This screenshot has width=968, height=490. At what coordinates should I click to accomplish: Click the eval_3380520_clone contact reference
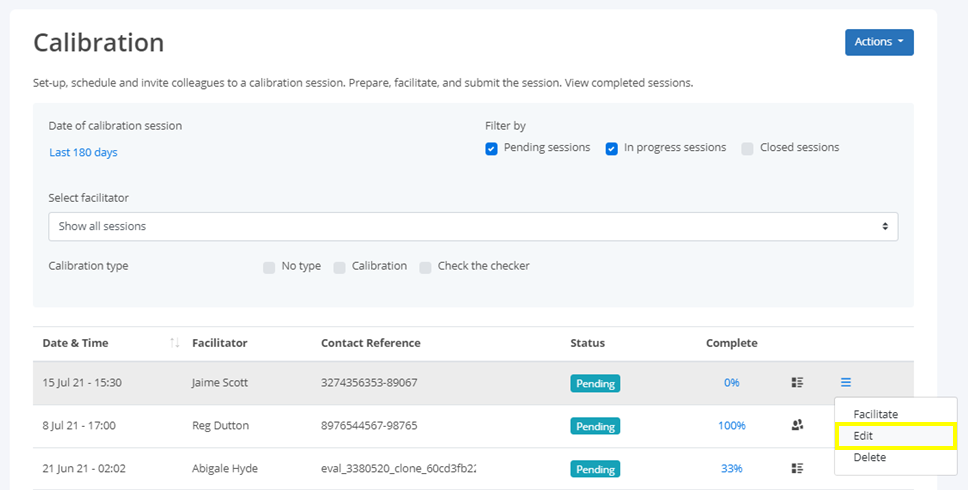click(x=398, y=469)
